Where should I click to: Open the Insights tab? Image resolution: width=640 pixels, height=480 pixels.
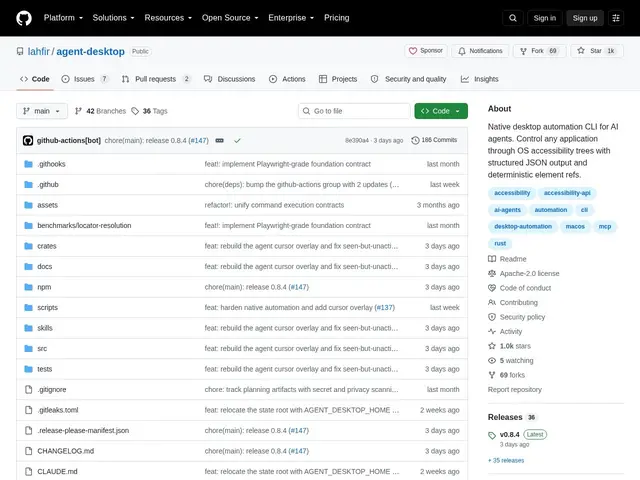480,79
